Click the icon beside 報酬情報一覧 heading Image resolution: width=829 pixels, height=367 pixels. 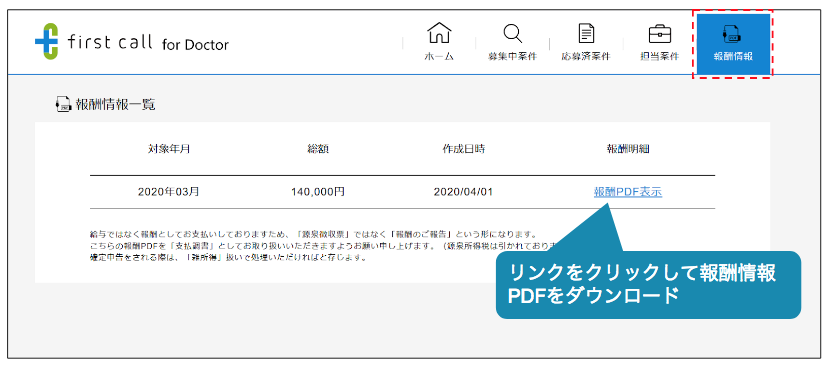[x=63, y=104]
